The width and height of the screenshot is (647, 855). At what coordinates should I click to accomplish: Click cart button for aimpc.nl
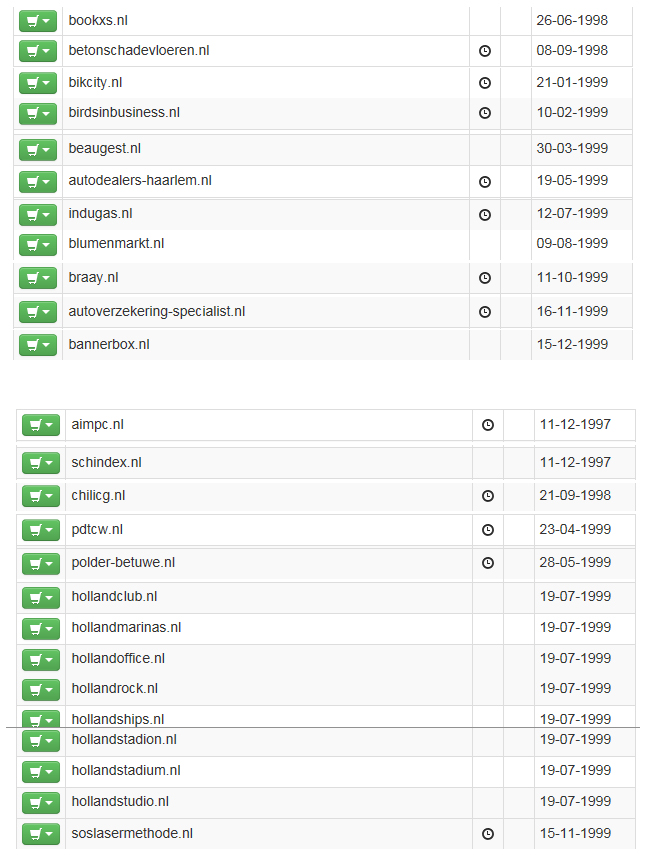[41, 425]
